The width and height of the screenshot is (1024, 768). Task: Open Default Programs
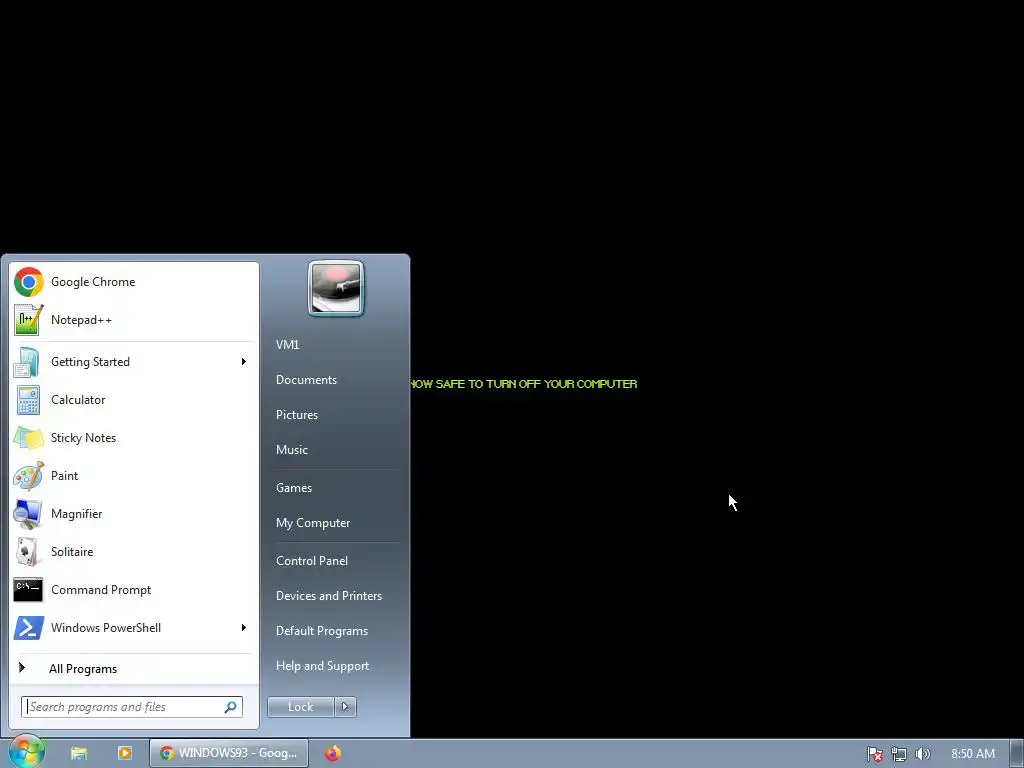pyautogui.click(x=322, y=631)
